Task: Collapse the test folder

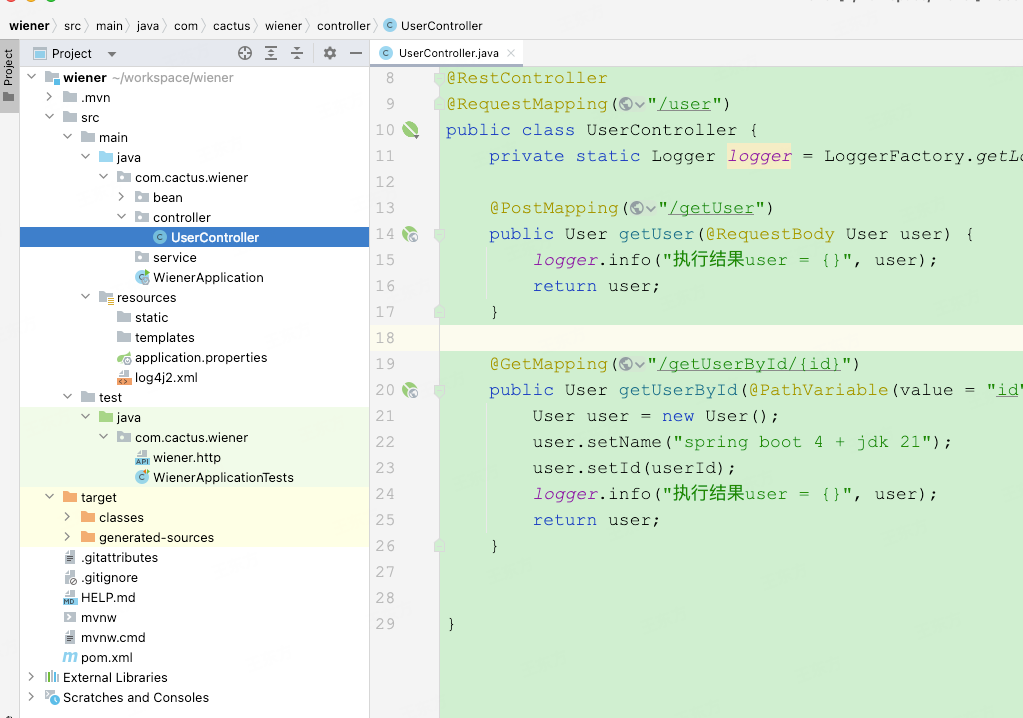Action: pos(68,396)
